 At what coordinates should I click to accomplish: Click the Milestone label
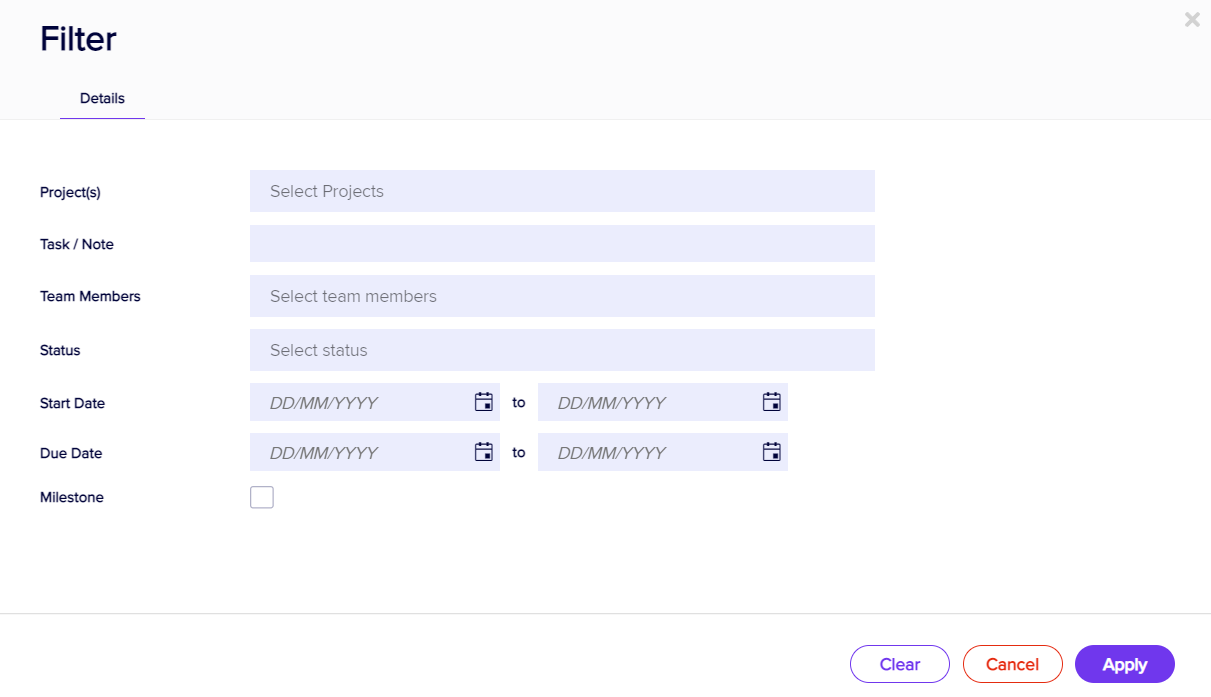click(x=72, y=497)
